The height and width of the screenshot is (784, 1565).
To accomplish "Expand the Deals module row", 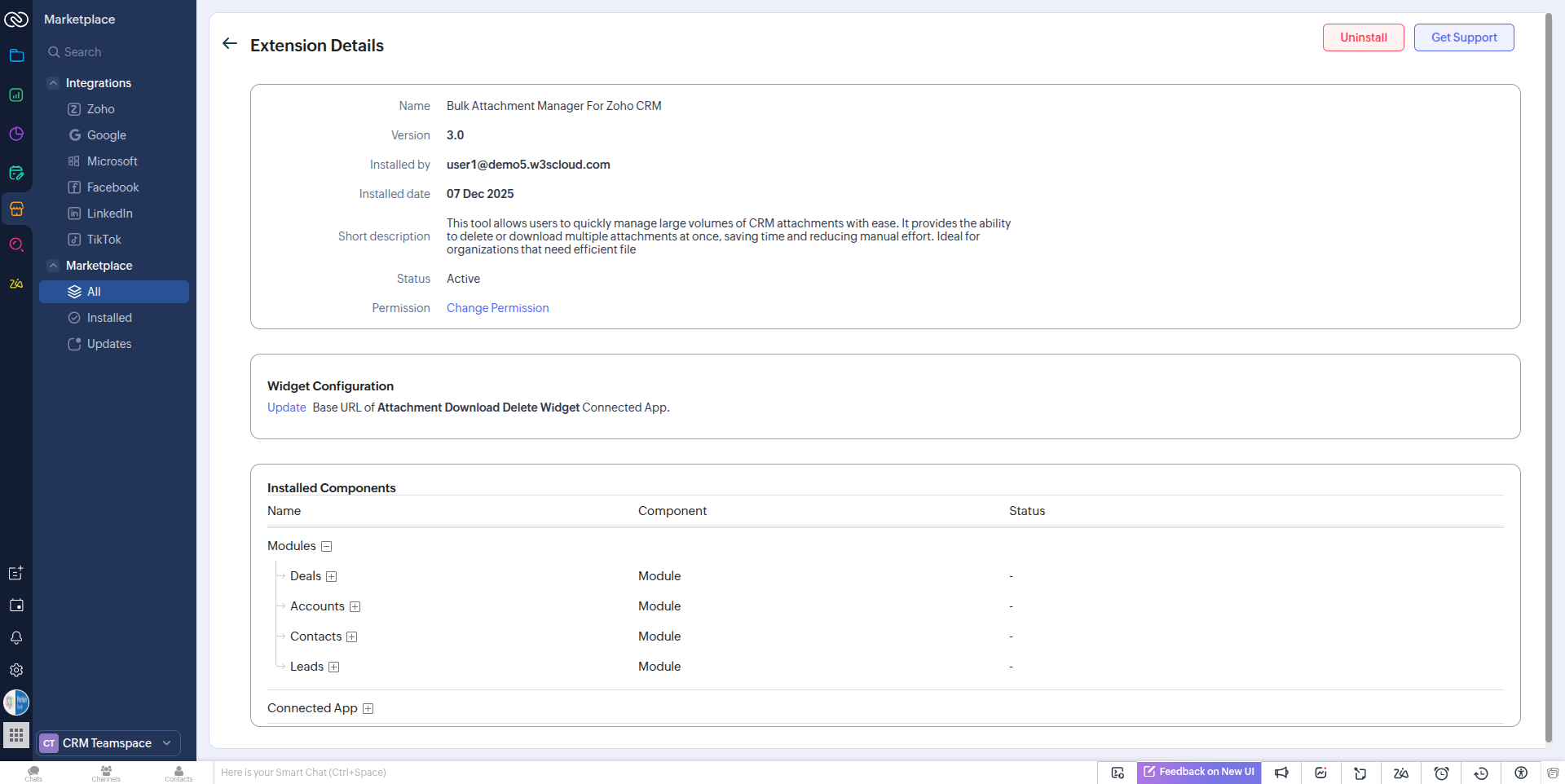I will click(332, 577).
